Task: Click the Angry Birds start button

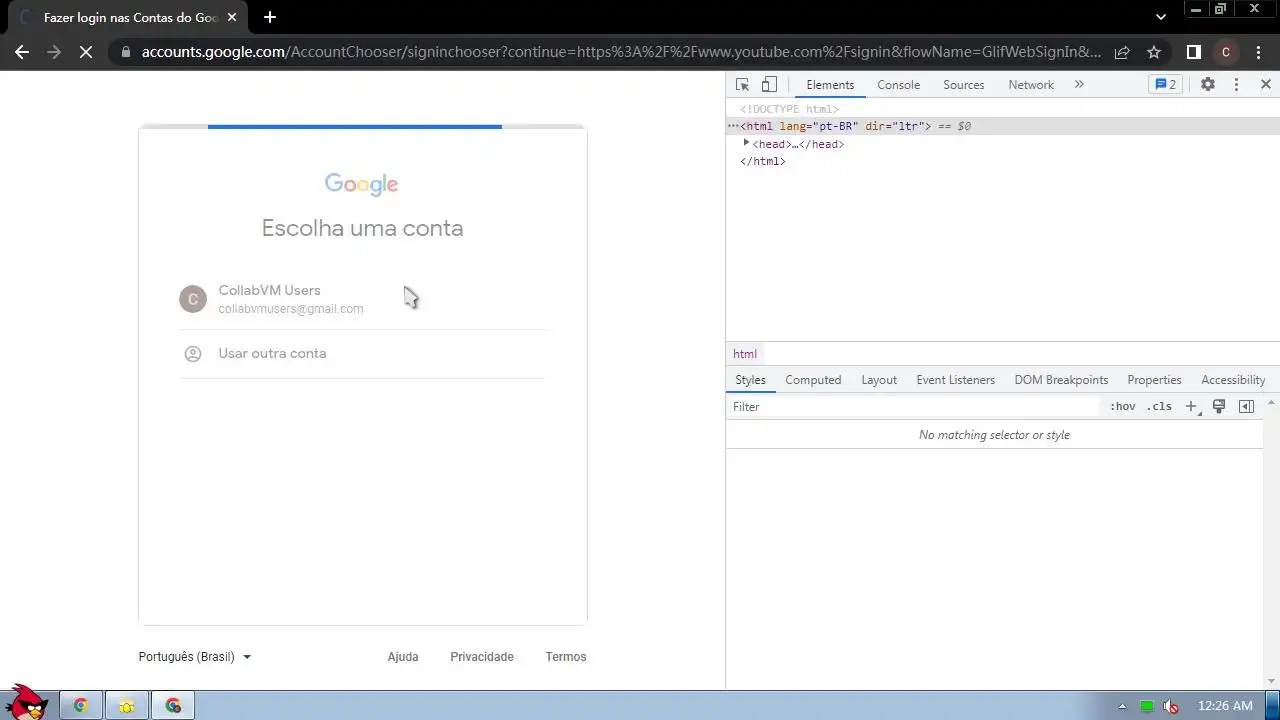Action: pos(27,703)
